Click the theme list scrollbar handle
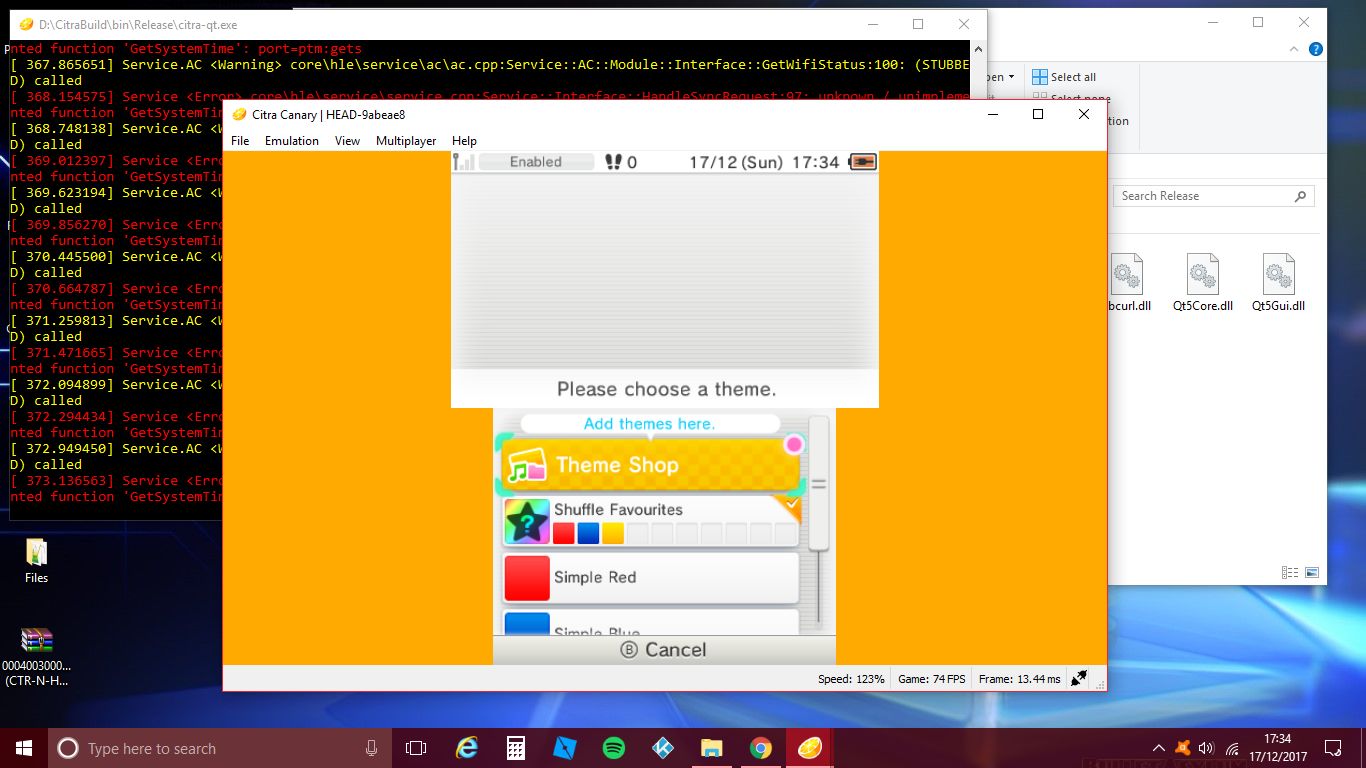1366x768 pixels. (819, 484)
